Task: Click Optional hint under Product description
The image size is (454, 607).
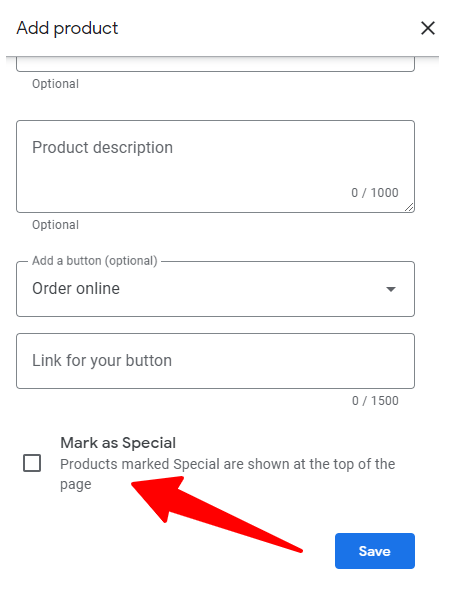Action: point(55,225)
